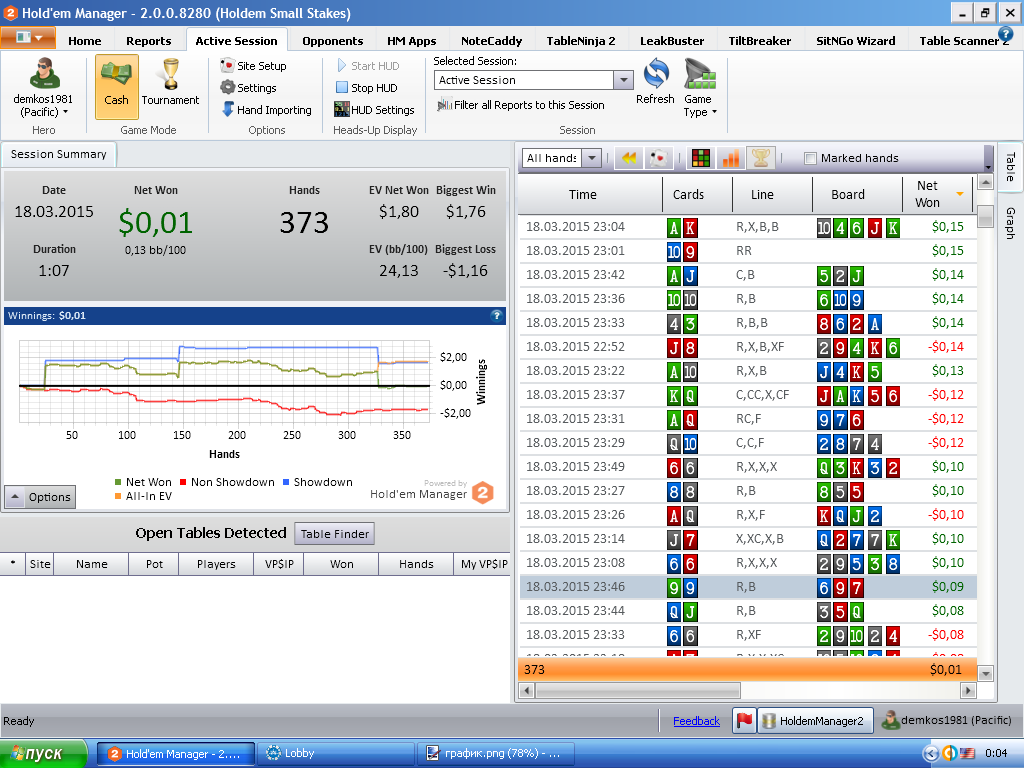Click the Showdown legend swatch
Screen dimensions: 1024x768
click(286, 482)
